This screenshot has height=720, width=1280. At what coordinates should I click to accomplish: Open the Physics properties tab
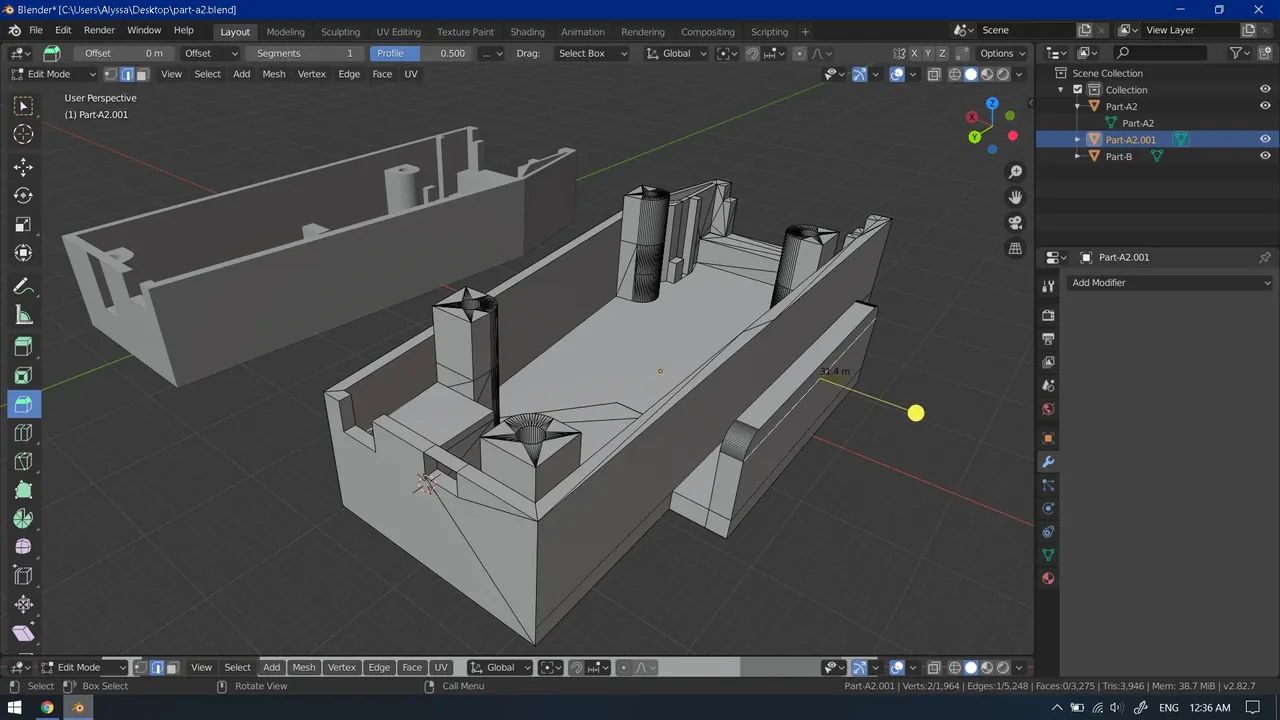tap(1048, 508)
